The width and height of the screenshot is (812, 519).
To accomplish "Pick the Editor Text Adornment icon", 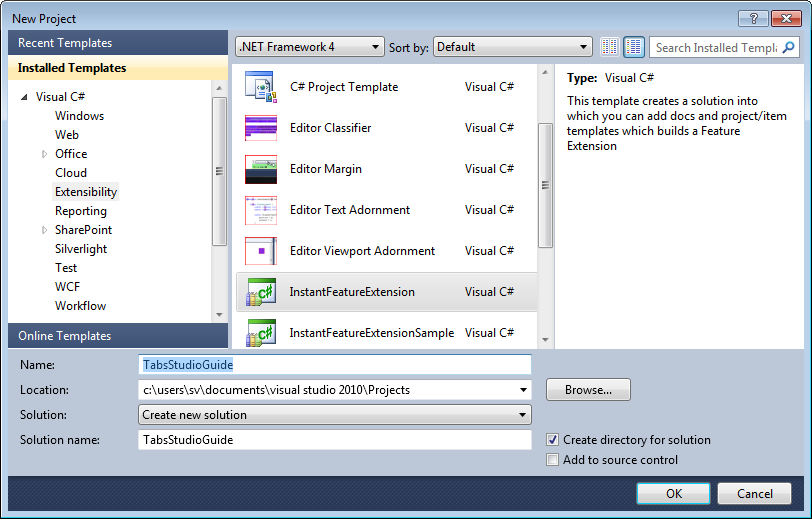I will [x=260, y=210].
